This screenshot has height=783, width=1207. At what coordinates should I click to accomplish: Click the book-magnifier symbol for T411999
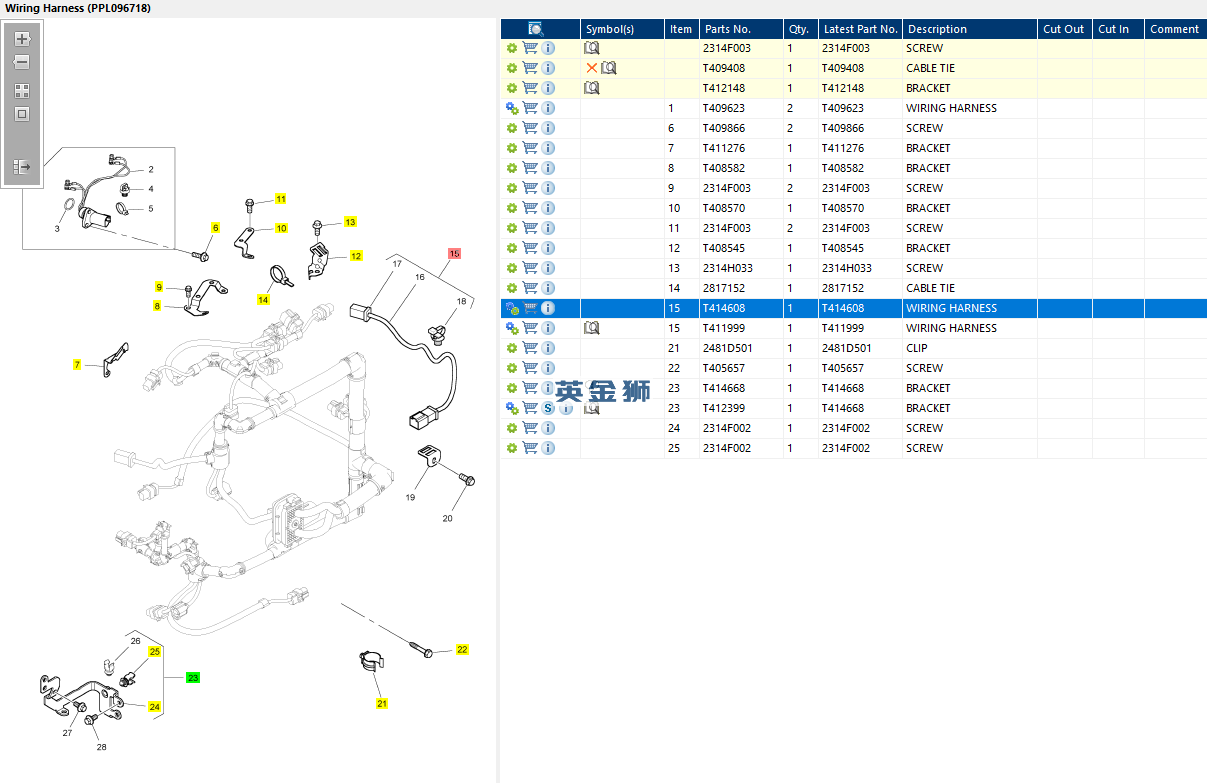coord(592,328)
